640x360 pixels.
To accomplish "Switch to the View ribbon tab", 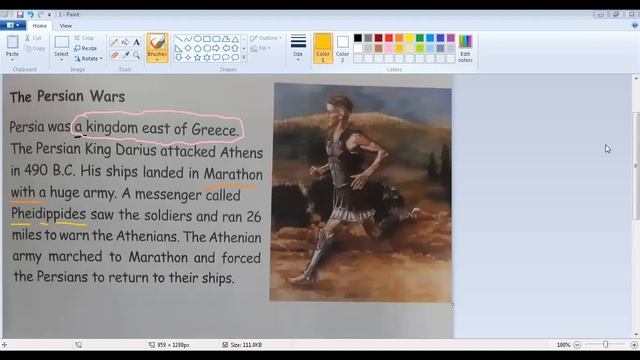I will 65,26.
